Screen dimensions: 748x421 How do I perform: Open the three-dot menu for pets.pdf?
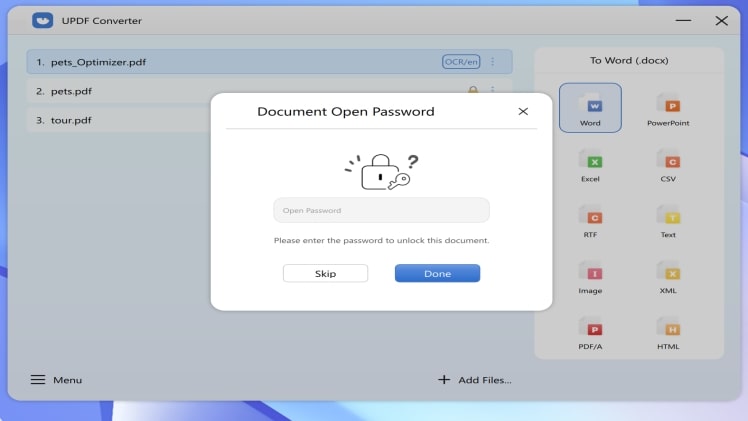(x=492, y=91)
